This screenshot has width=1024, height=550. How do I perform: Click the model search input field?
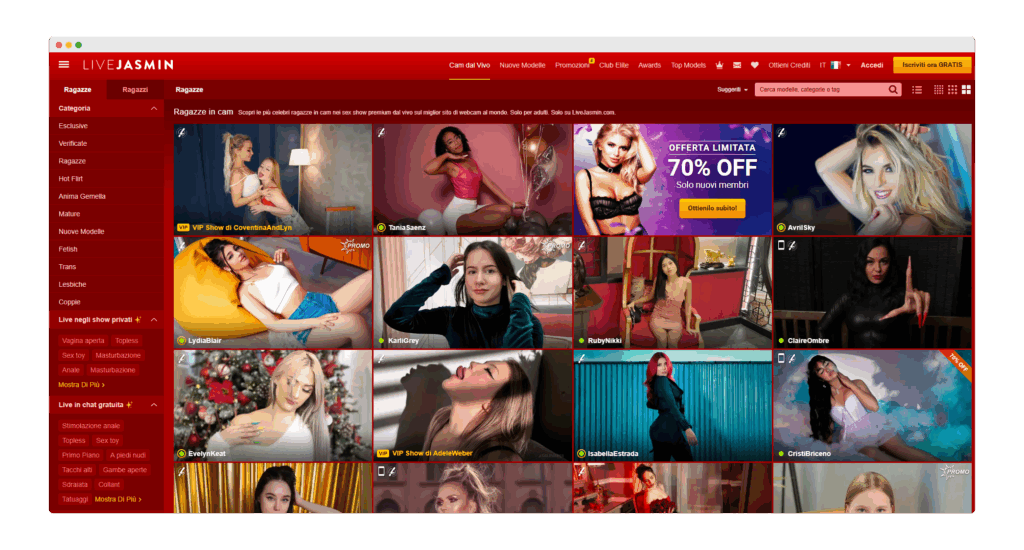pyautogui.click(x=820, y=90)
